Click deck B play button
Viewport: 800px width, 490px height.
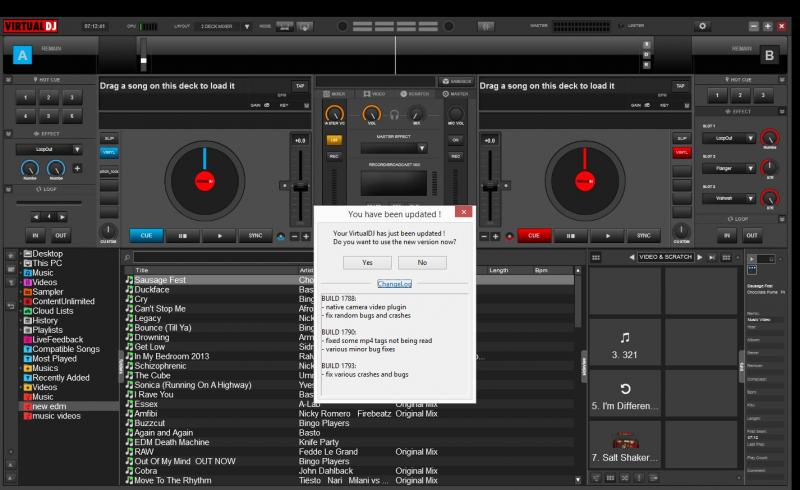(x=608, y=236)
